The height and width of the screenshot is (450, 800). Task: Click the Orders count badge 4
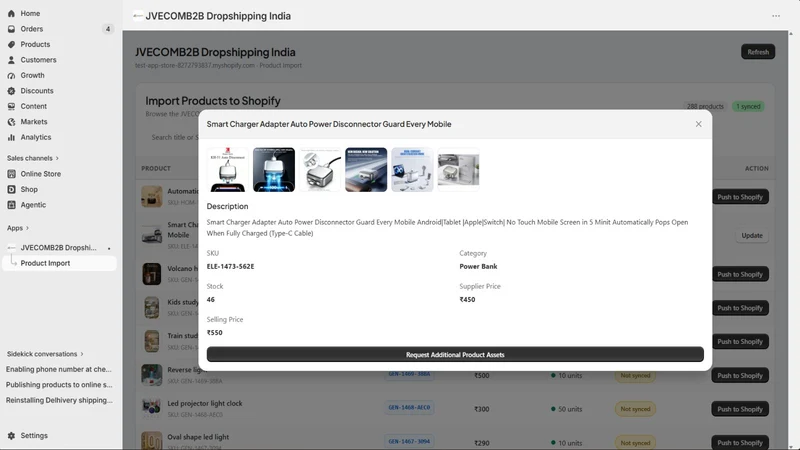(x=108, y=29)
